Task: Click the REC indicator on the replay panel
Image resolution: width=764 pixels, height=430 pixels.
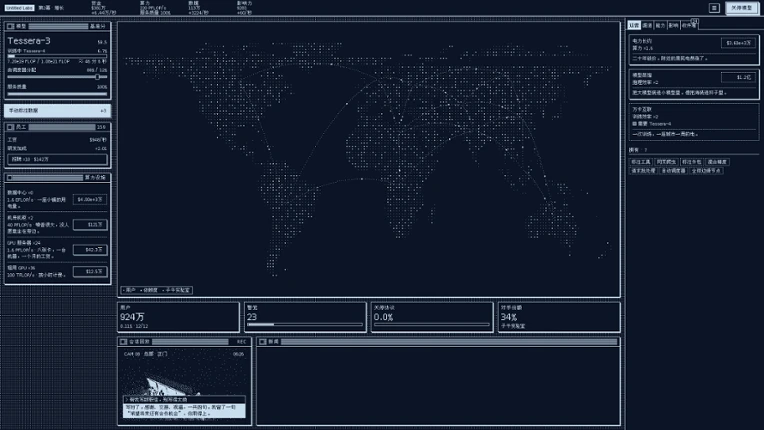Action: point(242,342)
